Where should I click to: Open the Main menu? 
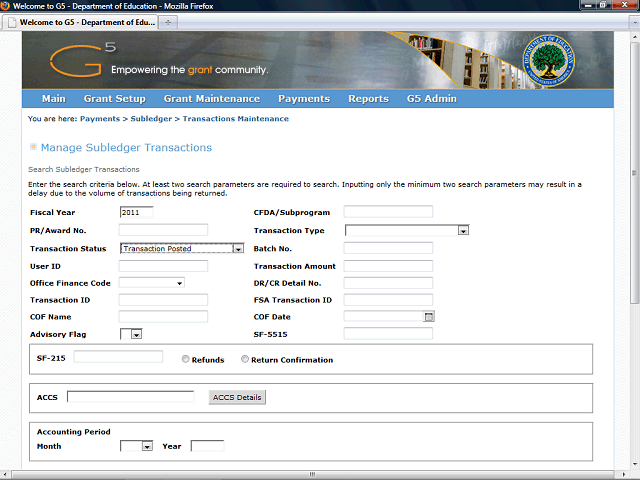[53, 99]
